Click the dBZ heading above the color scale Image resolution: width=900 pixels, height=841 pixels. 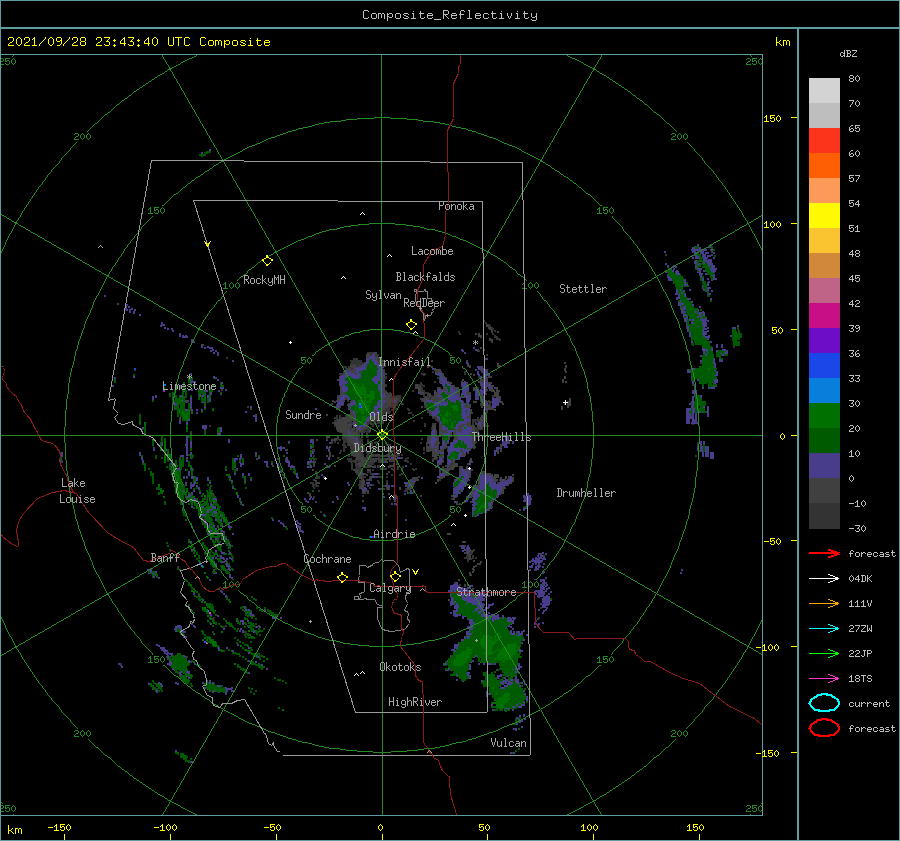pyautogui.click(x=848, y=53)
